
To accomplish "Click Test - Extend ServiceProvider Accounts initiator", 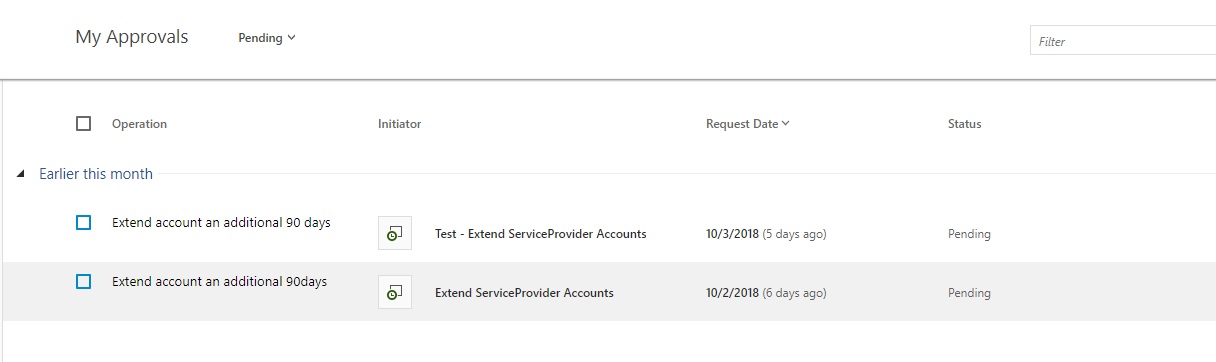I will (x=541, y=234).
